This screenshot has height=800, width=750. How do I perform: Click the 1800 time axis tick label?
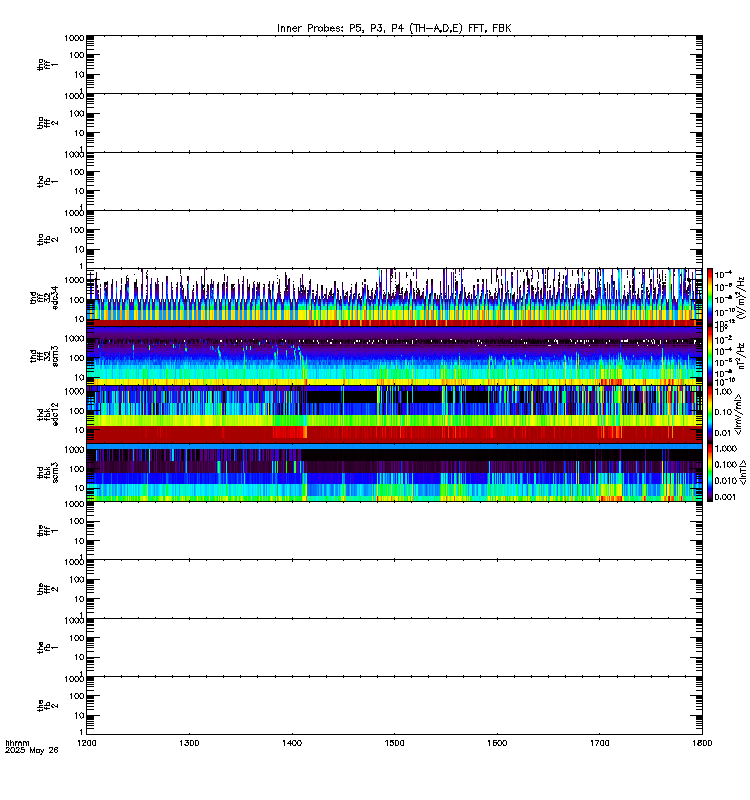pos(702,743)
